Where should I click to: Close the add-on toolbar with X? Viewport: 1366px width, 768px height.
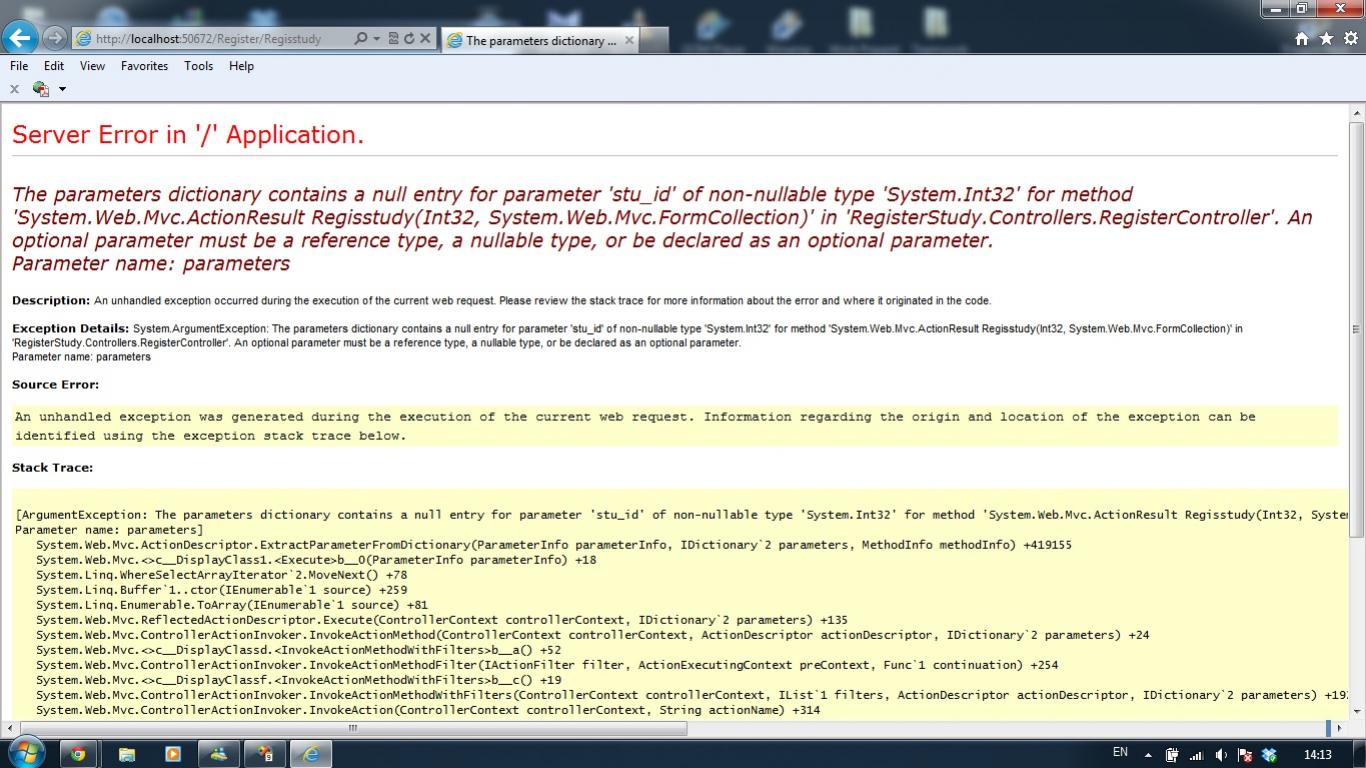14,89
